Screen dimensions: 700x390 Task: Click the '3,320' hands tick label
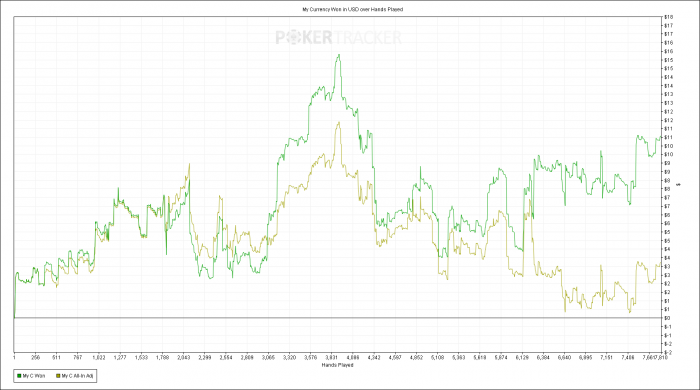click(289, 357)
